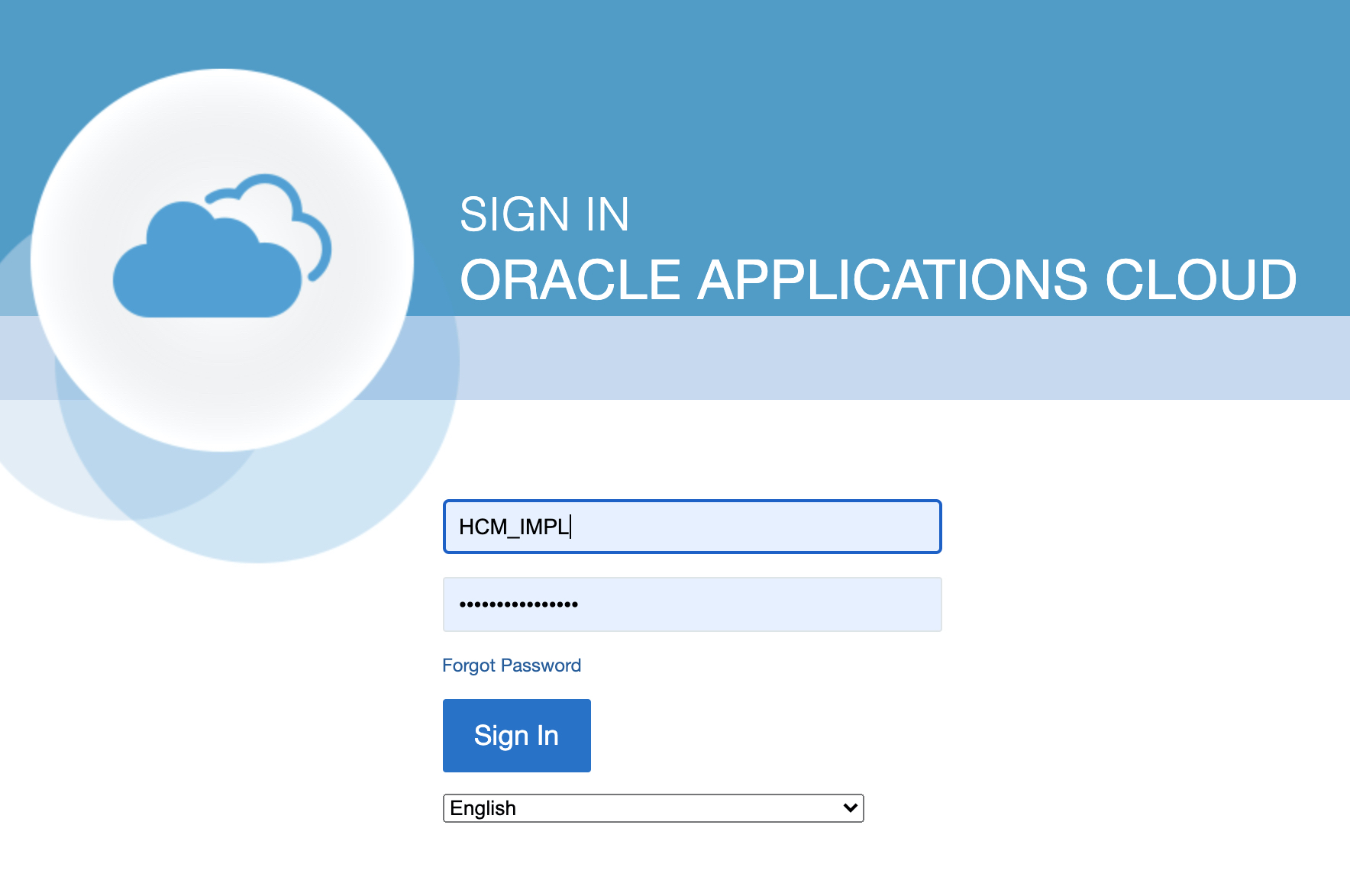Expand the English language dropdown
1350x896 pixels.
[653, 808]
